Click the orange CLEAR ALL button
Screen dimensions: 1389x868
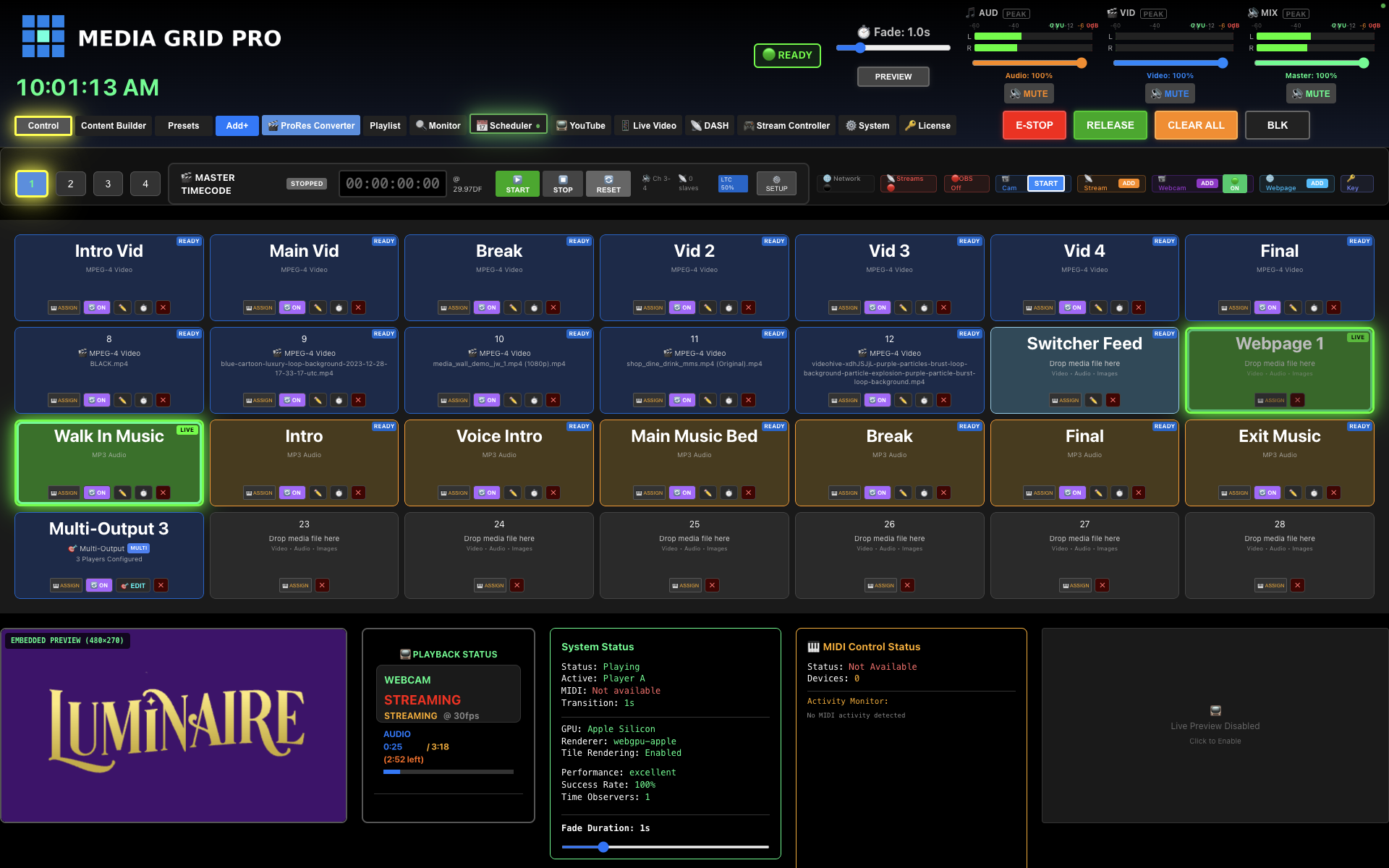point(1196,125)
